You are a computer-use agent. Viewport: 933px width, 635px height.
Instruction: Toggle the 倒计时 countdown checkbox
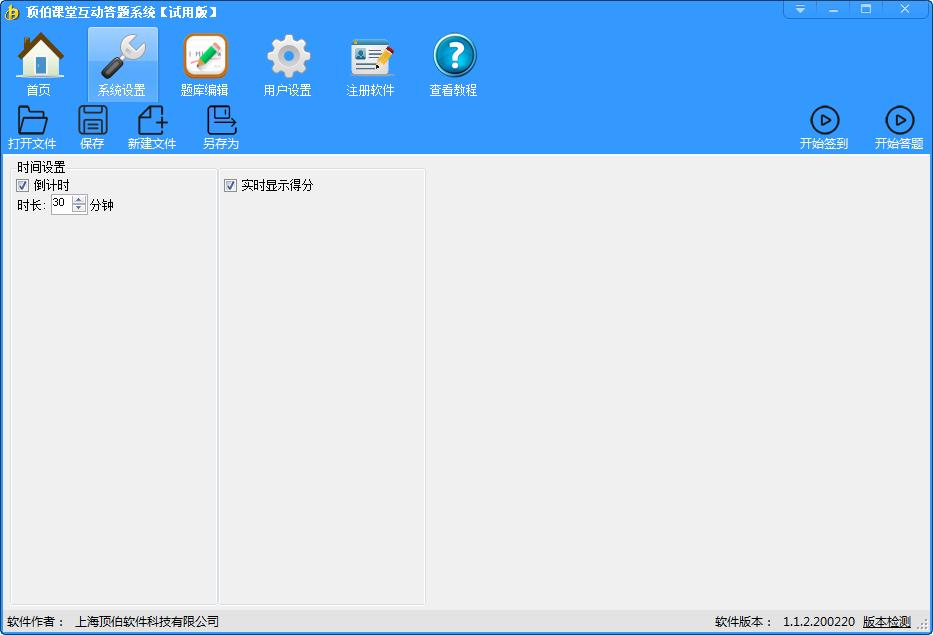pos(23,186)
